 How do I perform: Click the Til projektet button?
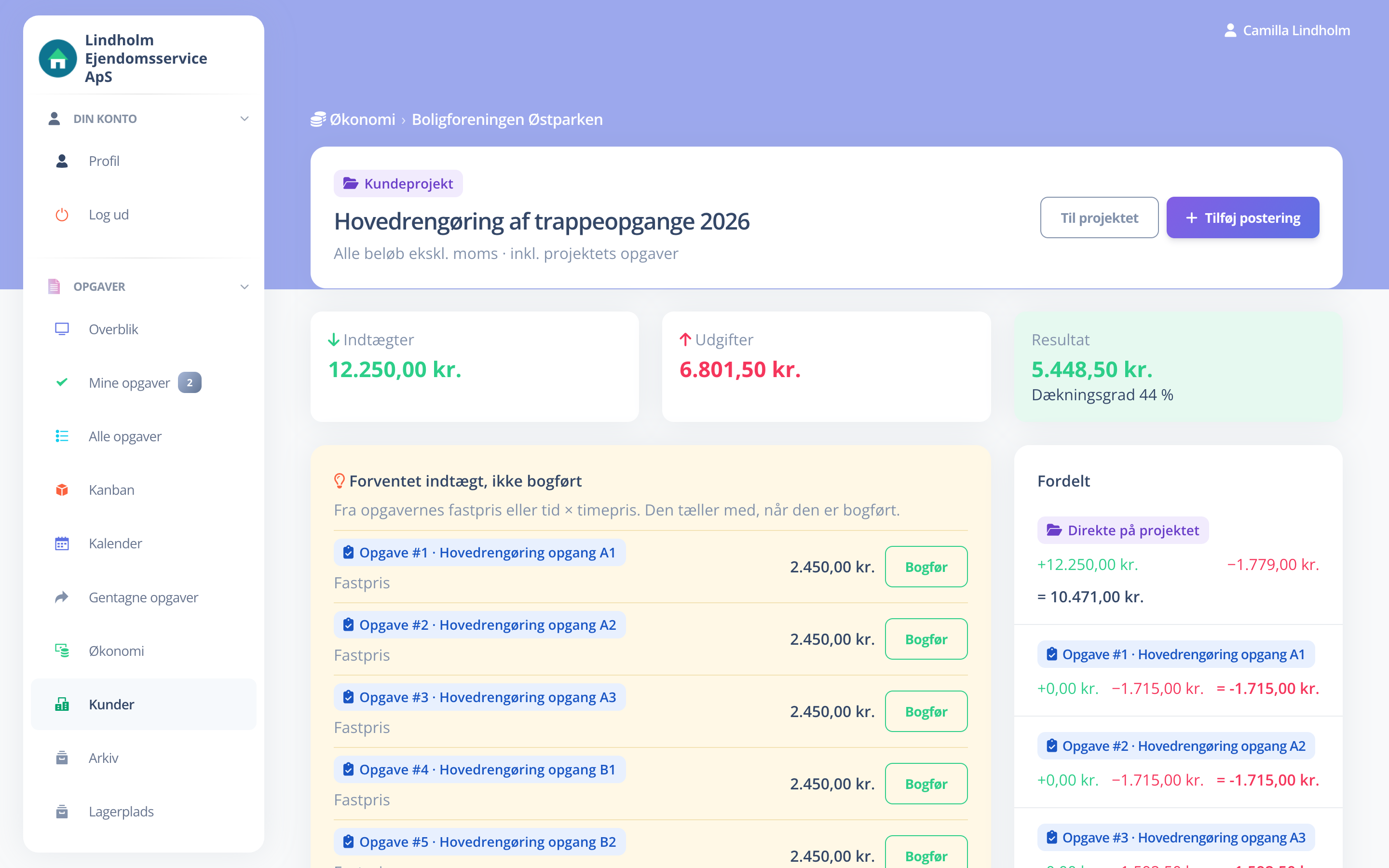[1099, 217]
